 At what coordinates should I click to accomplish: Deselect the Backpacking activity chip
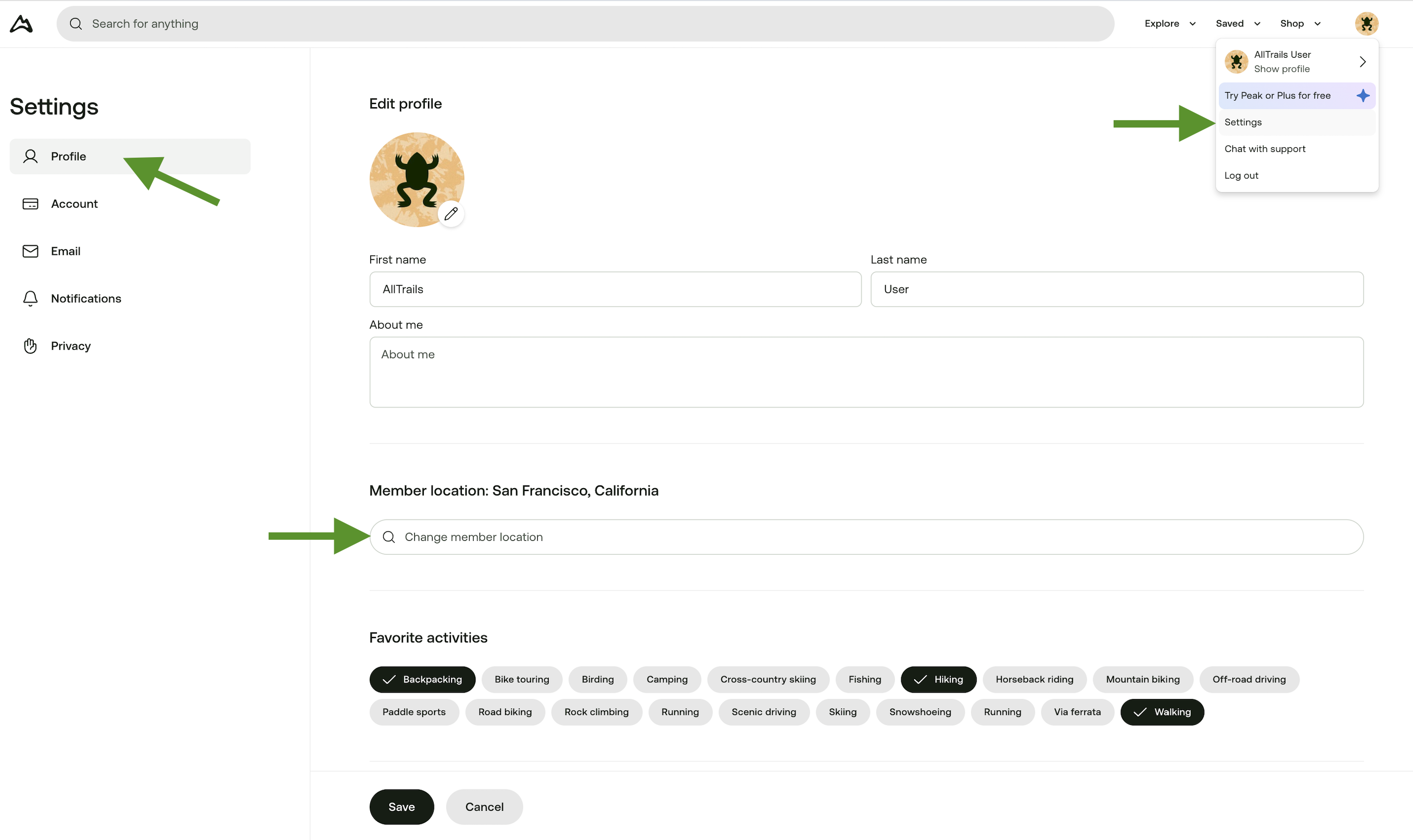pos(422,679)
